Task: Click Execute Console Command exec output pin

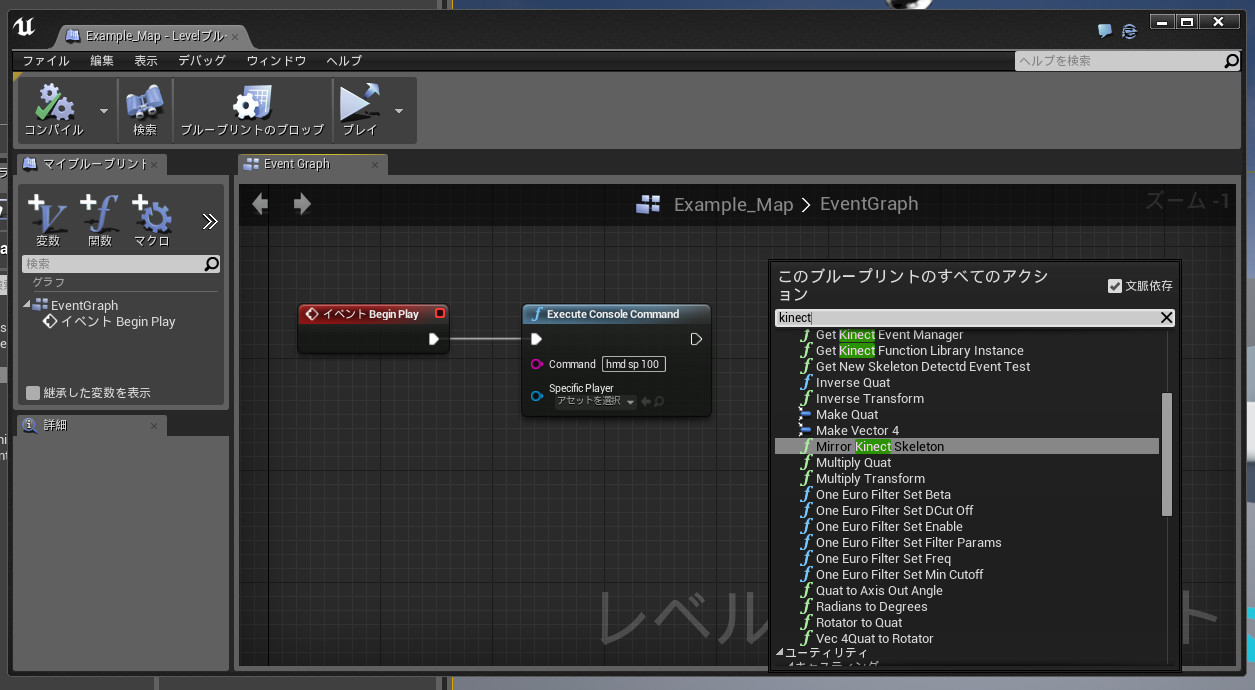Action: [696, 339]
